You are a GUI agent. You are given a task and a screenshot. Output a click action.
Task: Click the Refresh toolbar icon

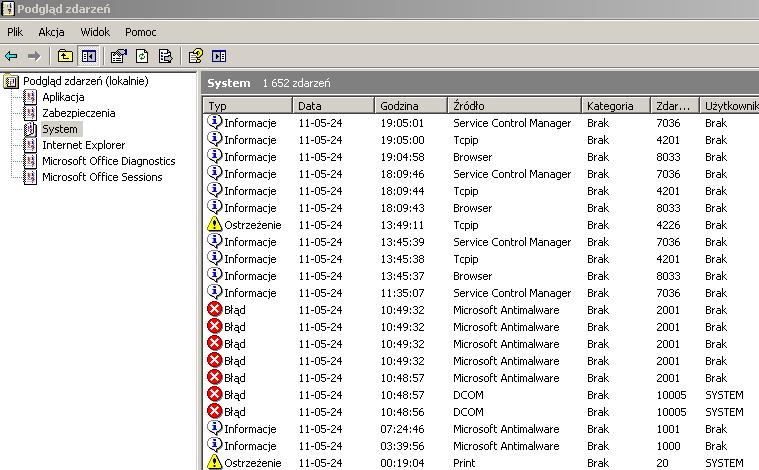coord(142,56)
